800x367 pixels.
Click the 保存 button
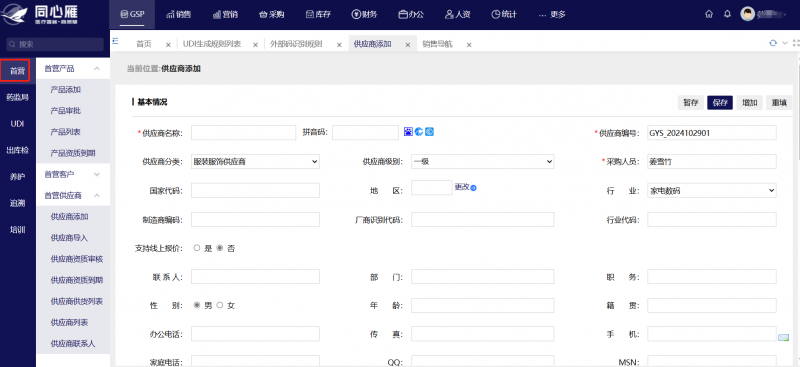(720, 103)
